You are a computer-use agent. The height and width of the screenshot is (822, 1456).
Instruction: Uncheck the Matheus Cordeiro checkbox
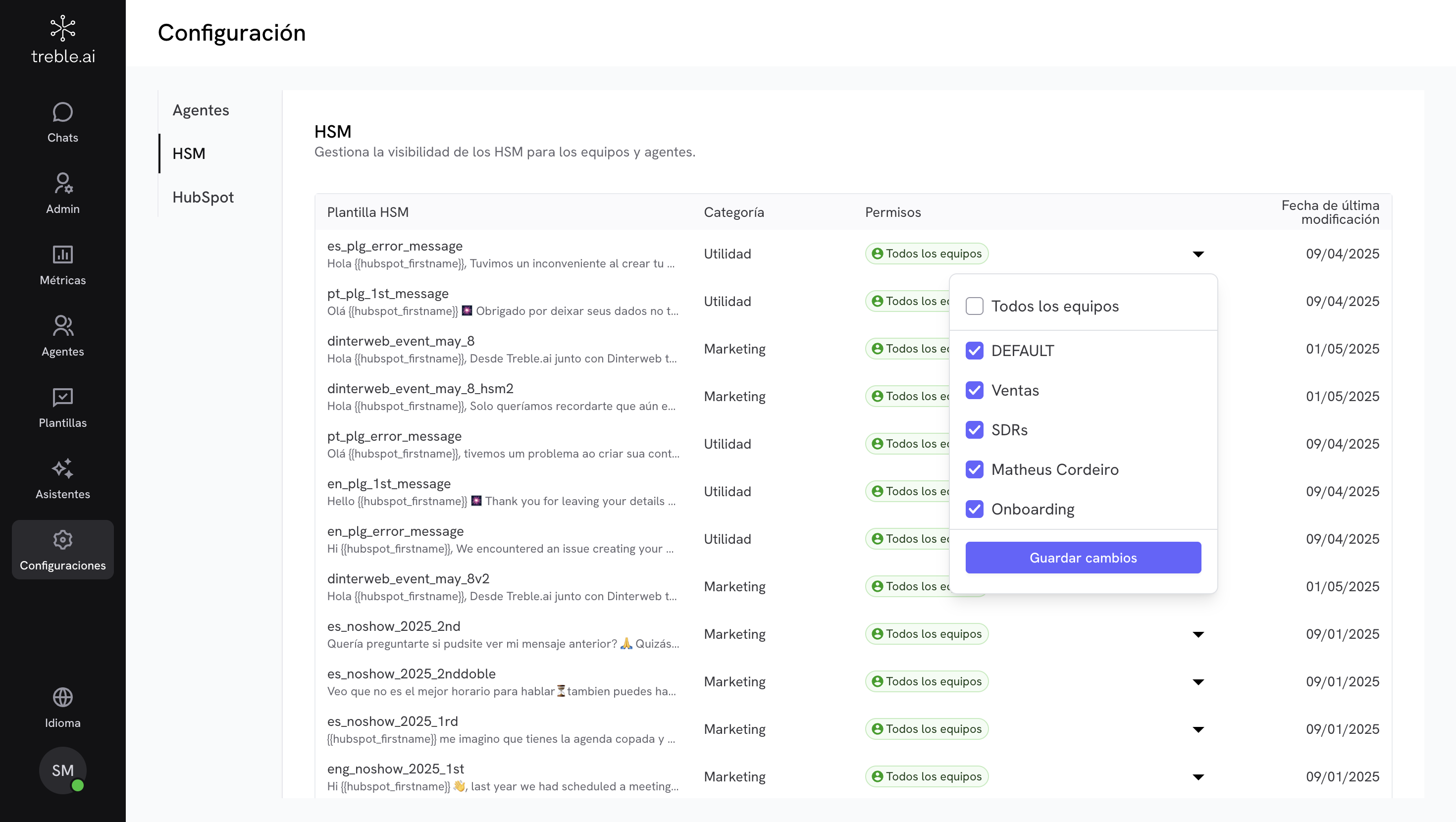pyautogui.click(x=975, y=469)
